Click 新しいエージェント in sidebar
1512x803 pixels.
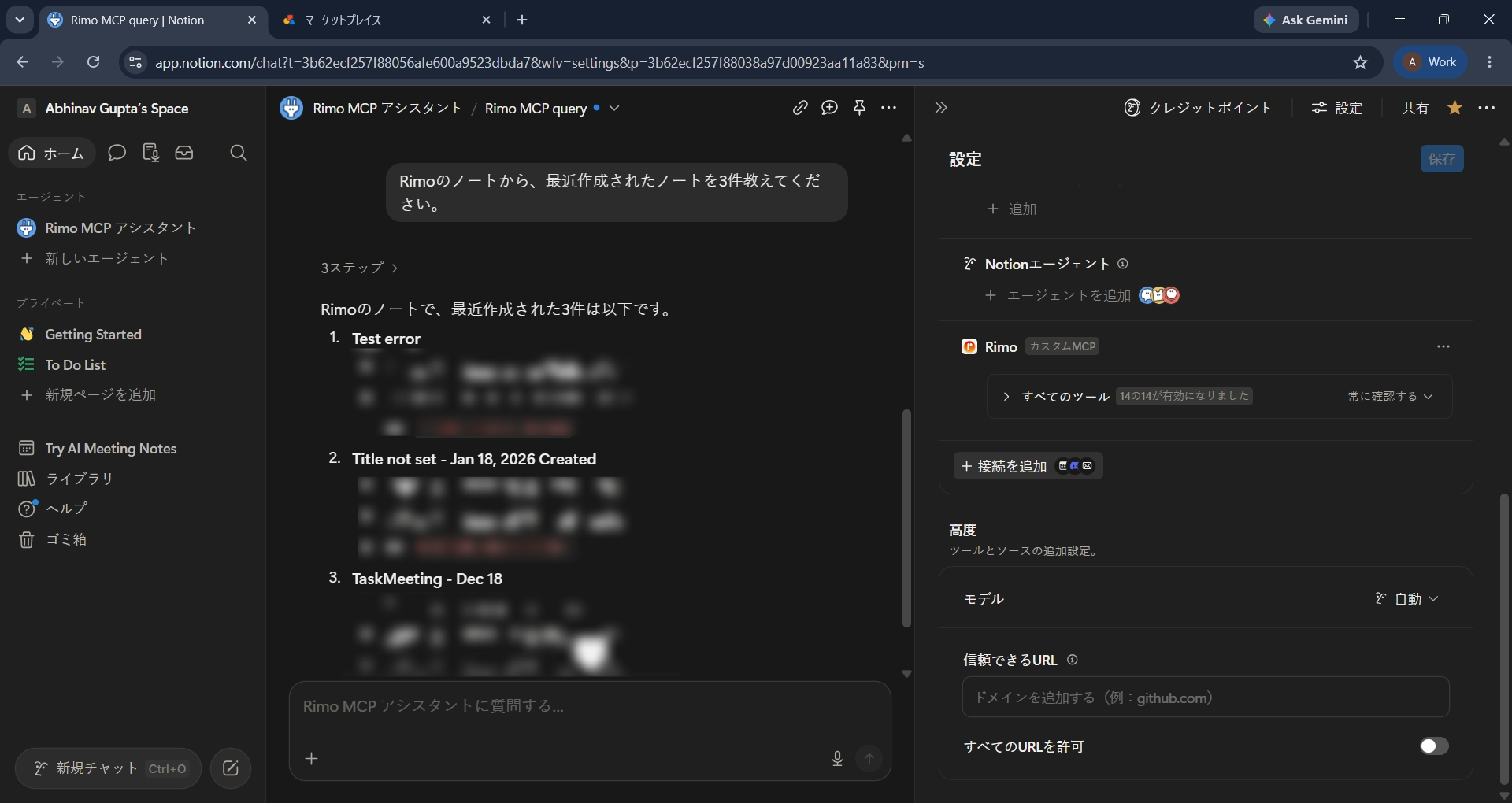[x=106, y=258]
